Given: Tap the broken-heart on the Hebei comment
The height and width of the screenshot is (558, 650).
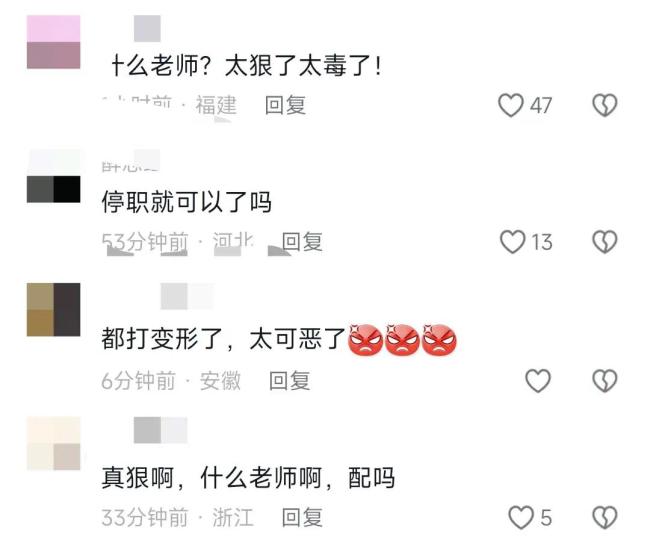Looking at the screenshot, I should 605,242.
